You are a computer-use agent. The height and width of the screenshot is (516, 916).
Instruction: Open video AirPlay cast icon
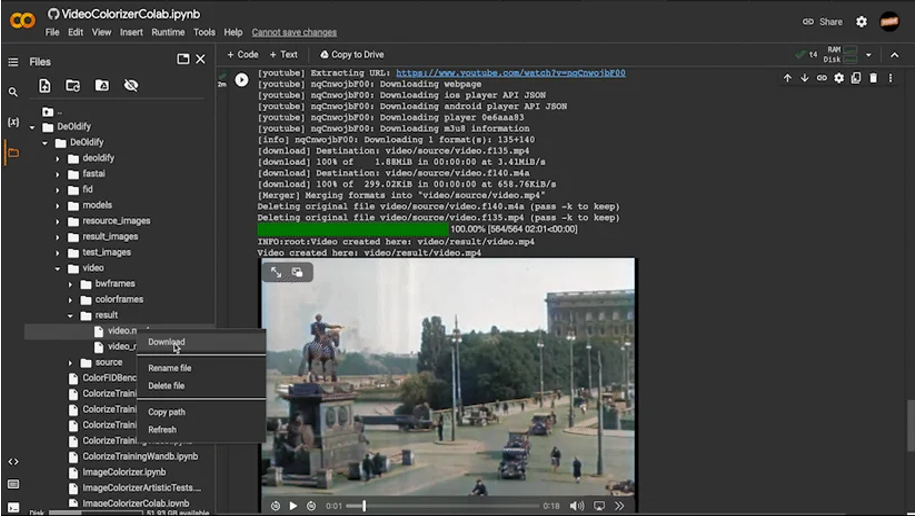599,506
